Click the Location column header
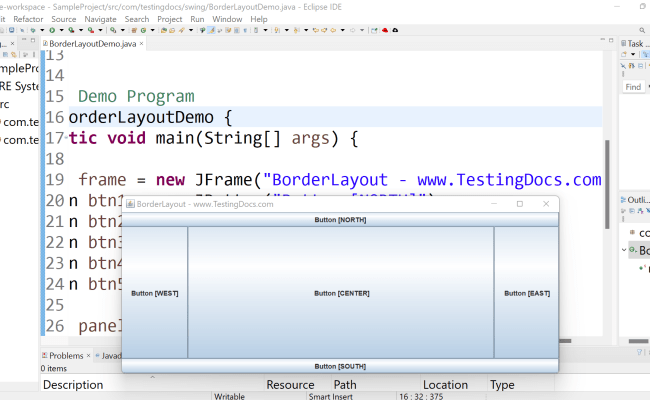Screen dimensions: 650x400 pyautogui.click(x=454, y=385)
